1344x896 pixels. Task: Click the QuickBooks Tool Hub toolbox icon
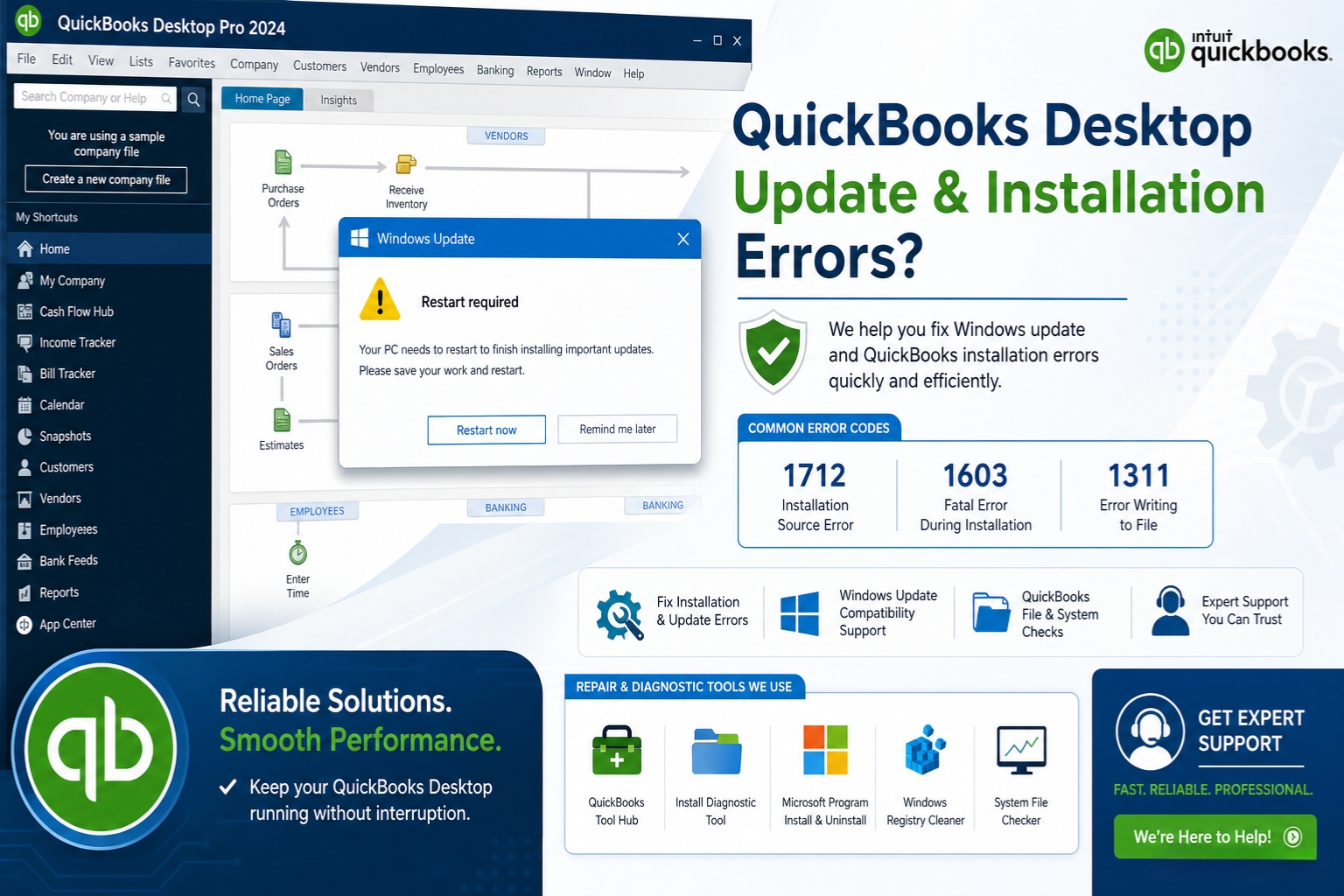click(617, 751)
